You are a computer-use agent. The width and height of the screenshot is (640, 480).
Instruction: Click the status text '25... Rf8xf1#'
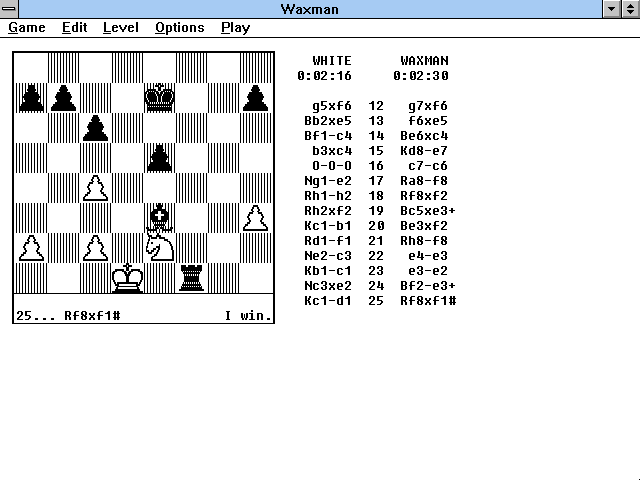tap(68, 316)
